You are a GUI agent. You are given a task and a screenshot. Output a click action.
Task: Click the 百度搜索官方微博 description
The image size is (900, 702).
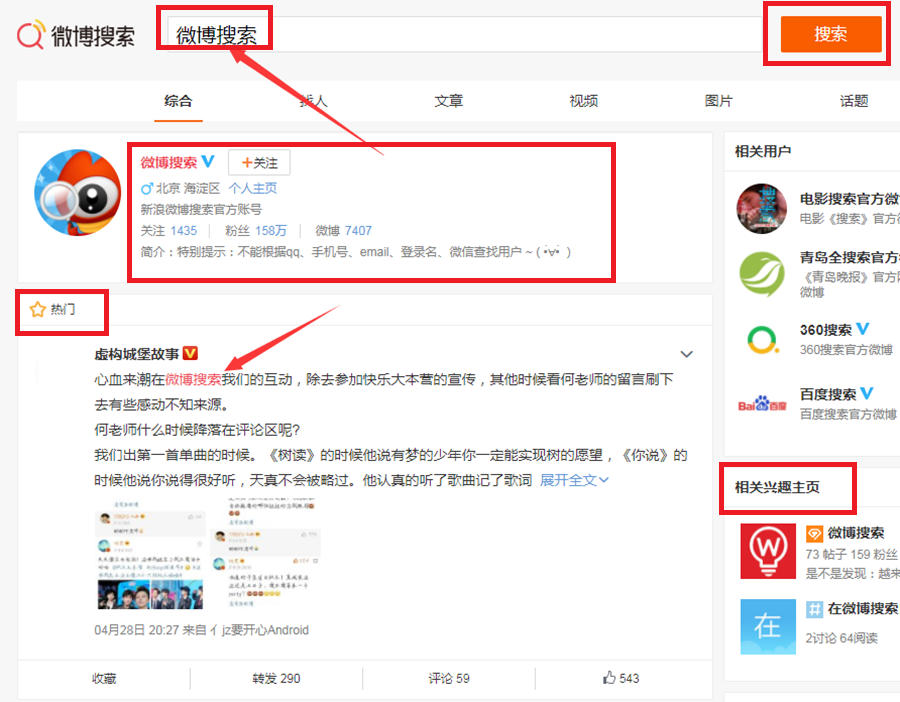pos(848,414)
